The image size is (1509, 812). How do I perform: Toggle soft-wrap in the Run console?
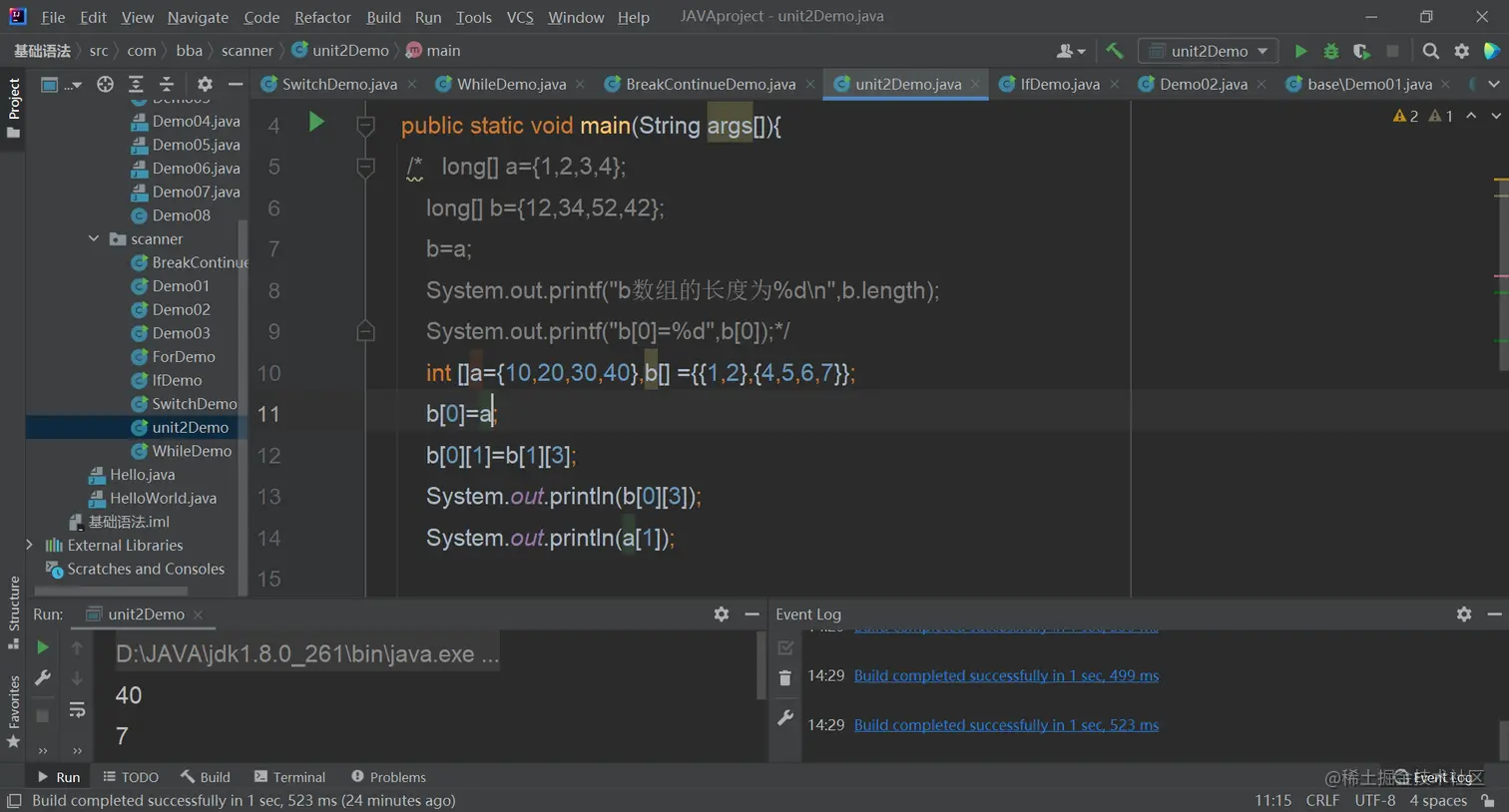coord(77,710)
